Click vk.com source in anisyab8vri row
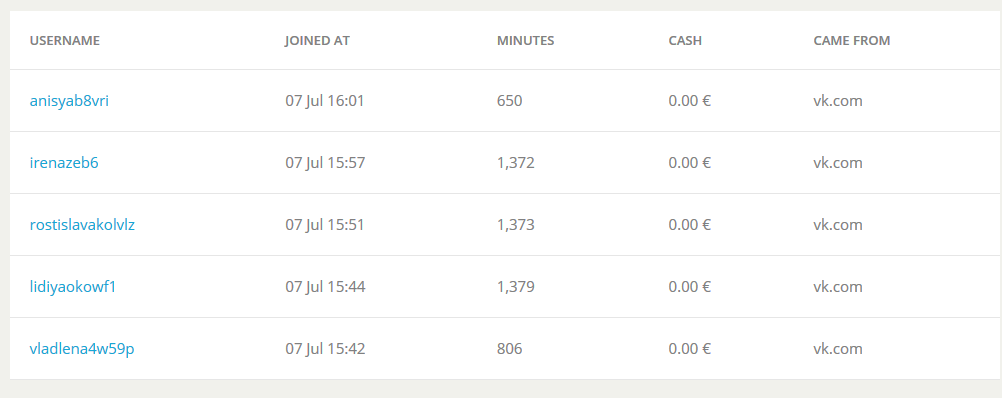The width and height of the screenshot is (1002, 398). 838,101
